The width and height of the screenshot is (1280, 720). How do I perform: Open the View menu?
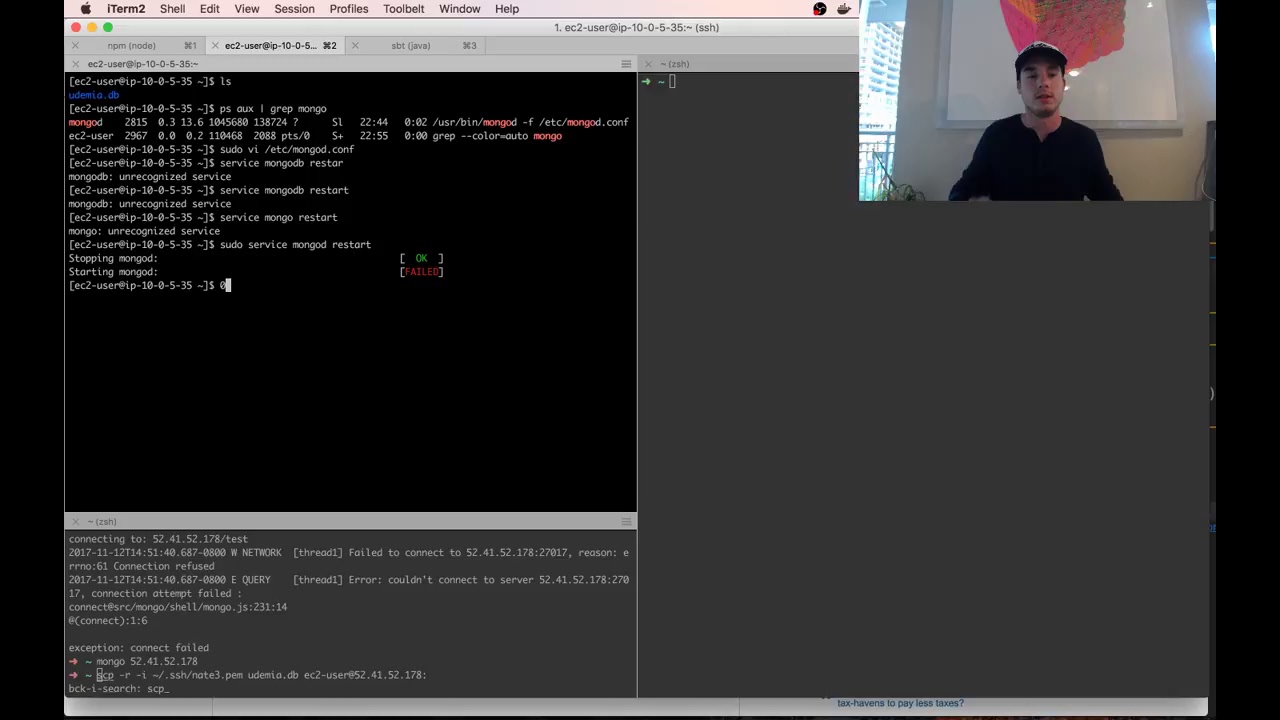(246, 9)
